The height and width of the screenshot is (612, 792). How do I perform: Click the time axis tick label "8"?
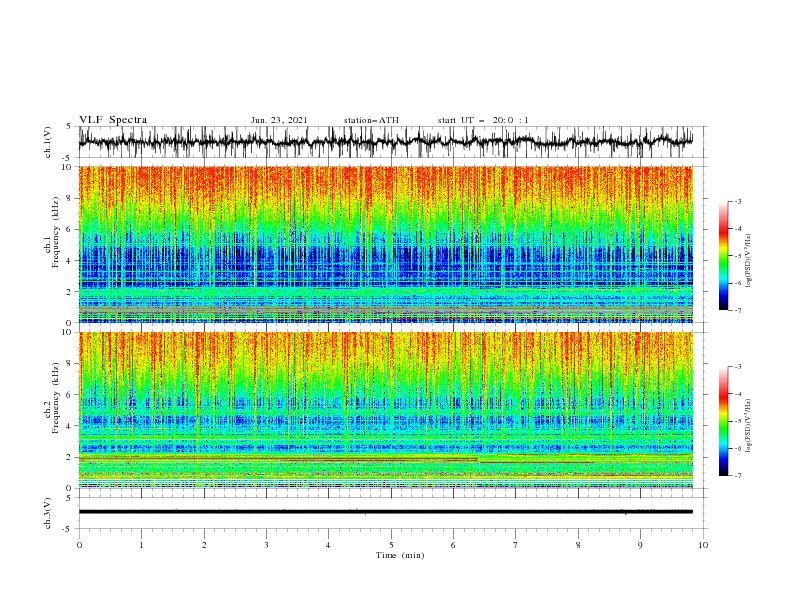[578, 545]
